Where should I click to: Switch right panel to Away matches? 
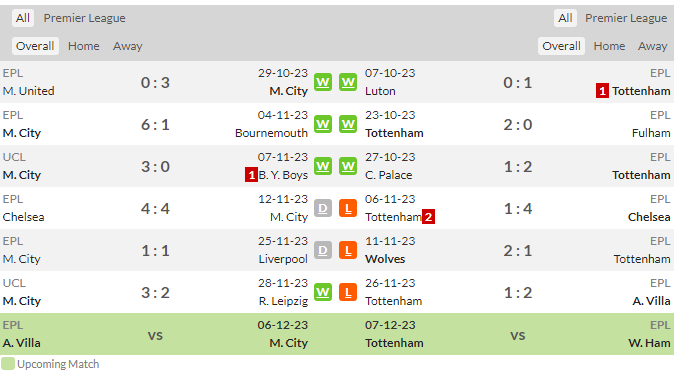(x=653, y=46)
